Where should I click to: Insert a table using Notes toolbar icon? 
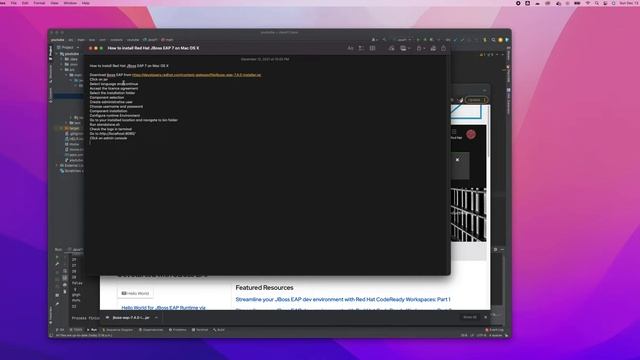click(372, 48)
